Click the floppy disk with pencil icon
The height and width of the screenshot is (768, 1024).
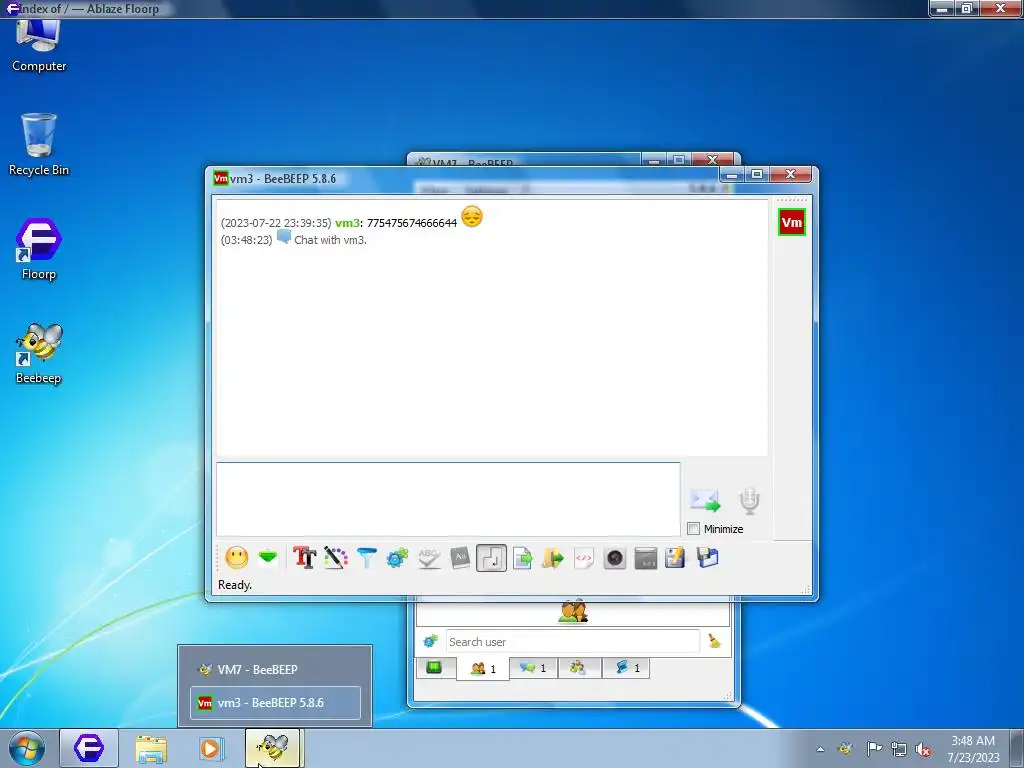(675, 558)
